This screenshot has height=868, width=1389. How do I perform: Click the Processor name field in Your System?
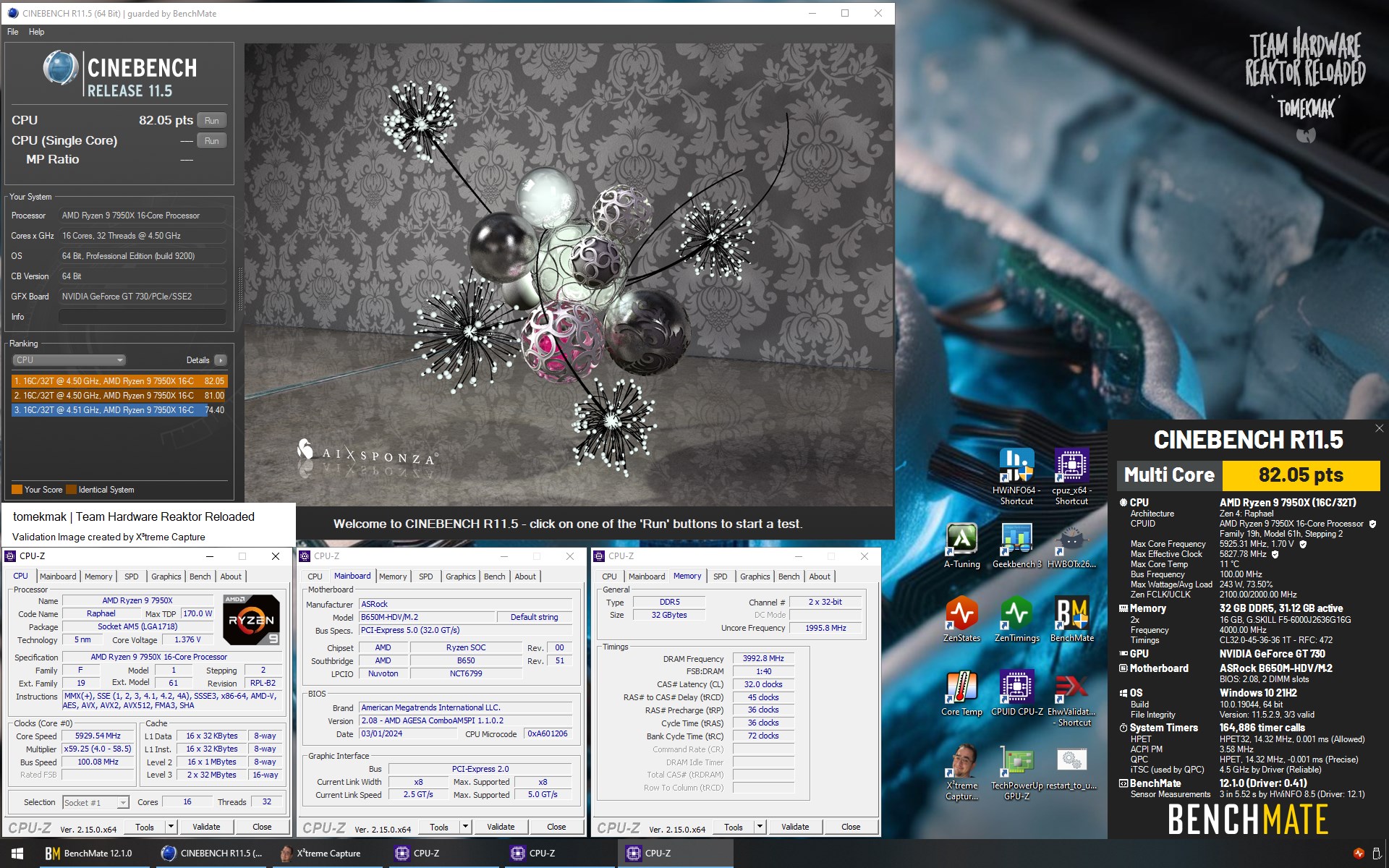tap(143, 216)
